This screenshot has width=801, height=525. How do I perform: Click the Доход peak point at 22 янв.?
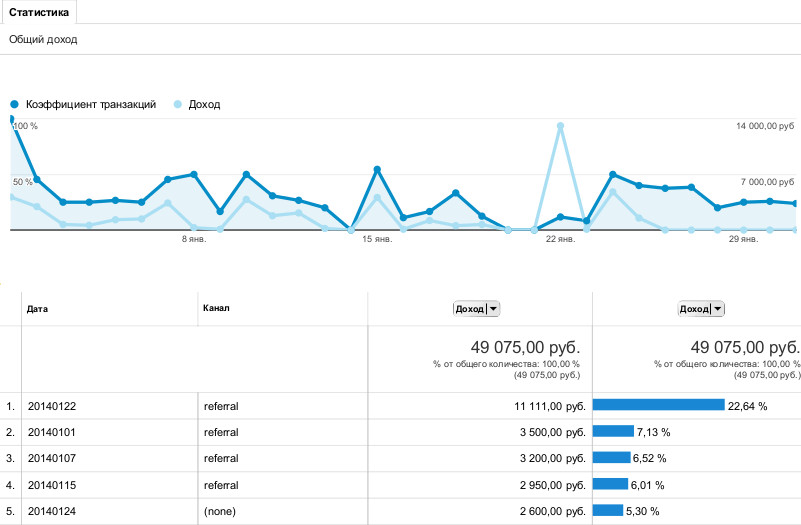[x=560, y=126]
